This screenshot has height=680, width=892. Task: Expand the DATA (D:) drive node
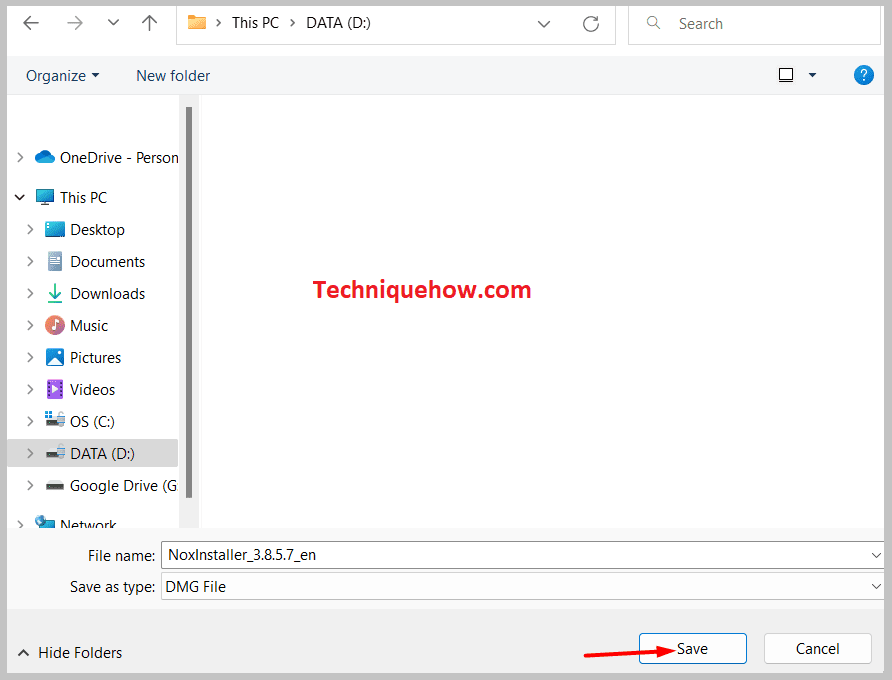click(30, 454)
